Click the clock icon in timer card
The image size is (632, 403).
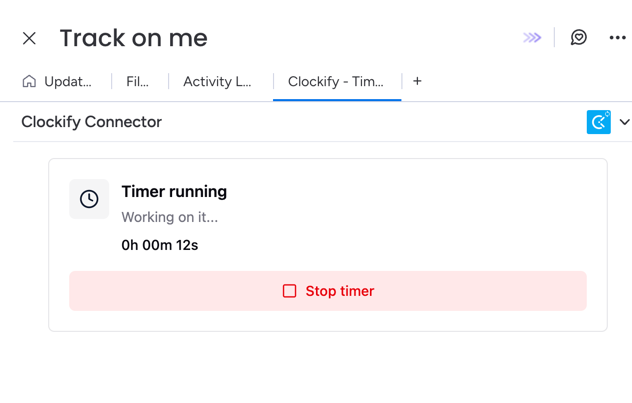click(89, 199)
